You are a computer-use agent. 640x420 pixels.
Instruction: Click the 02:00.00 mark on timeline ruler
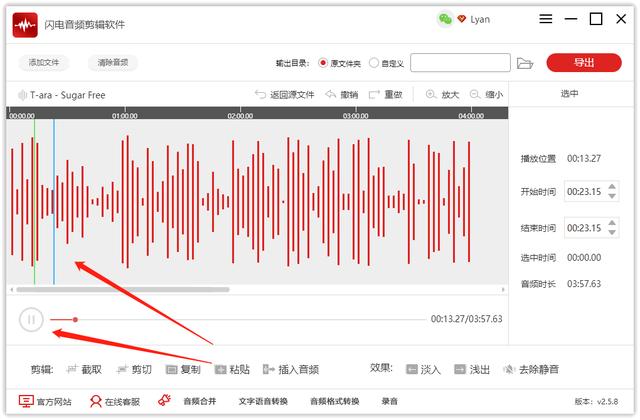[x=240, y=116]
